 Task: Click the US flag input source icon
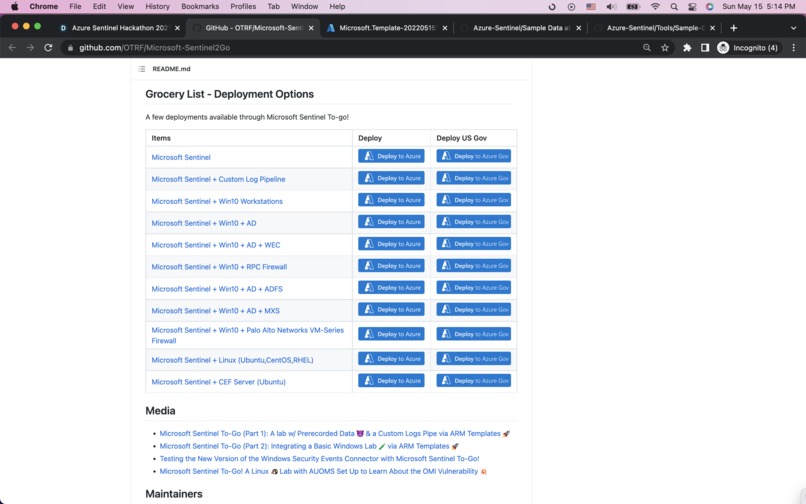pyautogui.click(x=591, y=7)
